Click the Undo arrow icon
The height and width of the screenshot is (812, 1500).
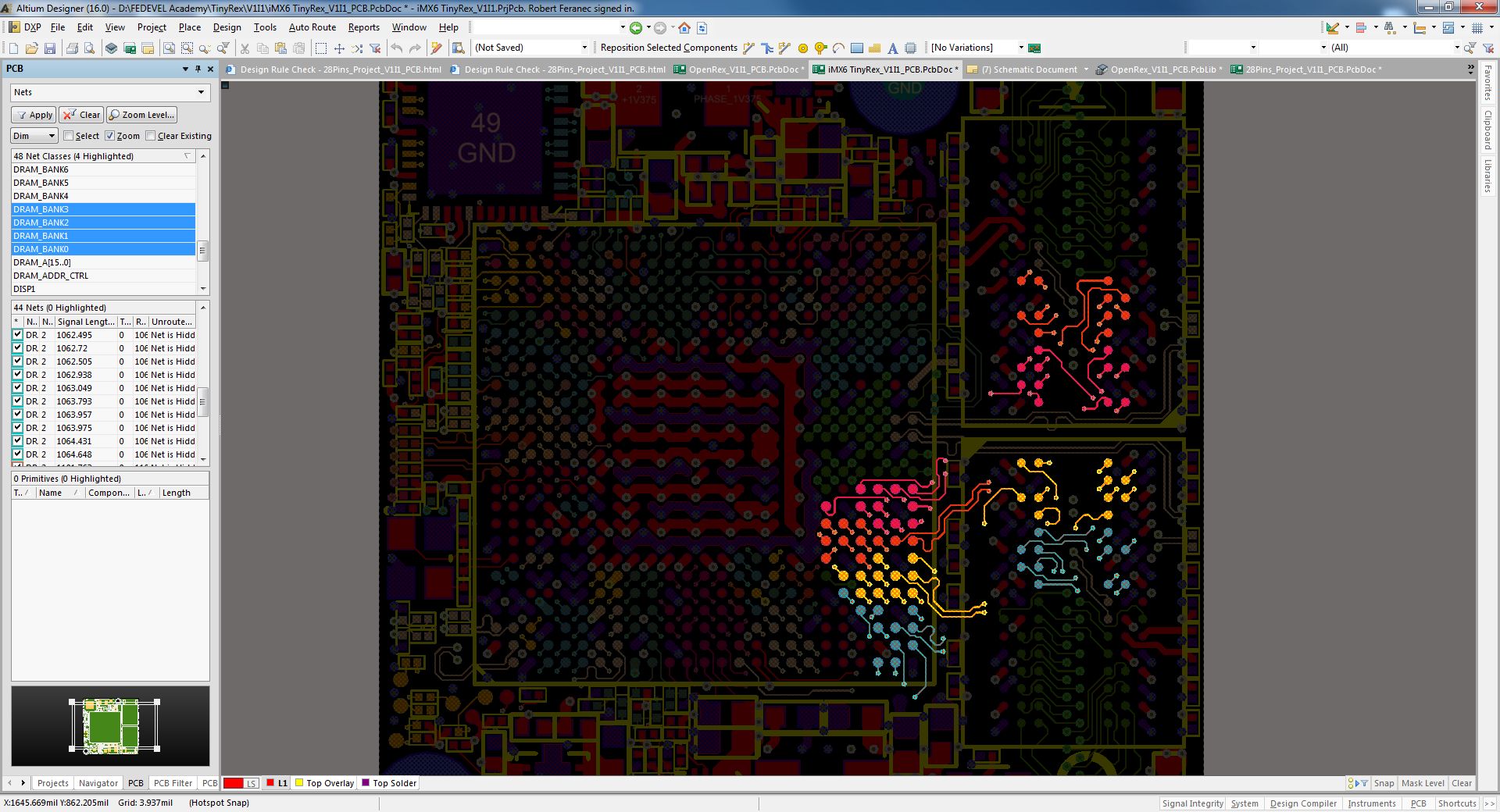(x=398, y=48)
